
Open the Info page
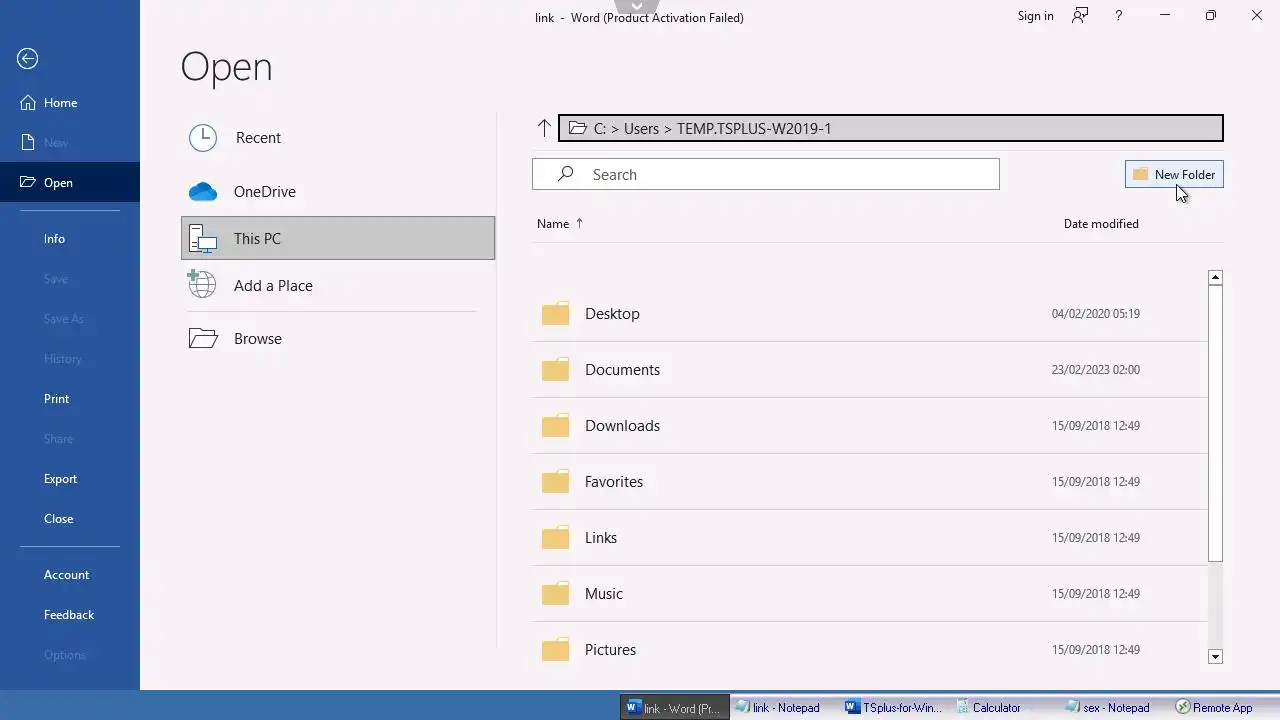pos(70,239)
